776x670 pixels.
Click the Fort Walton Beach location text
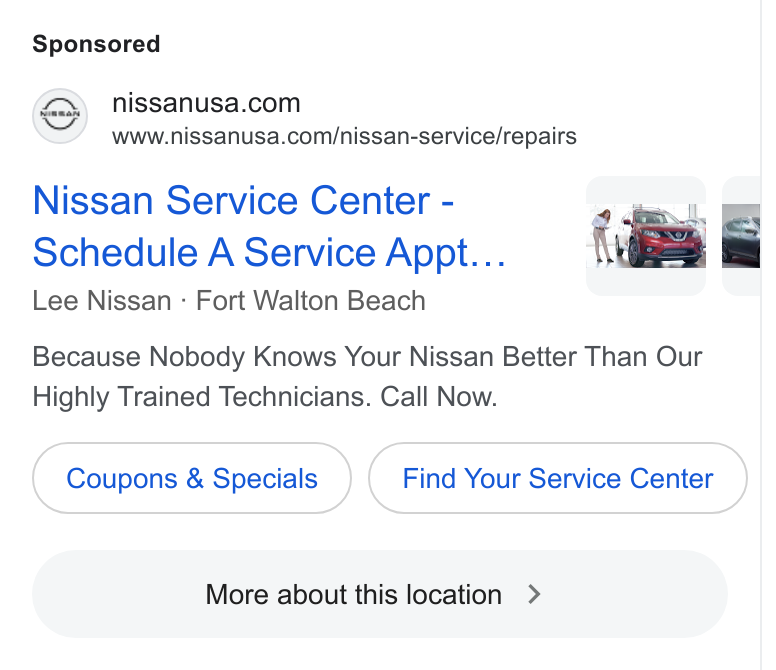pyautogui.click(x=311, y=300)
